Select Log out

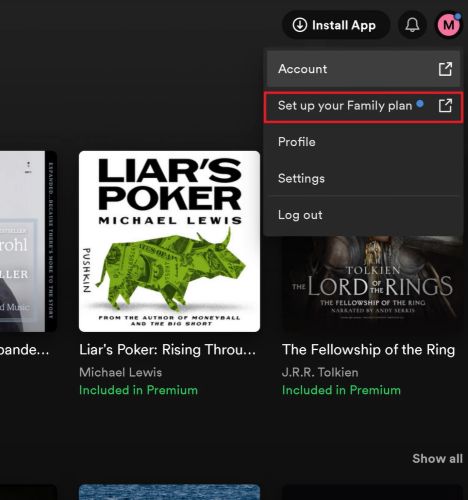click(363, 215)
